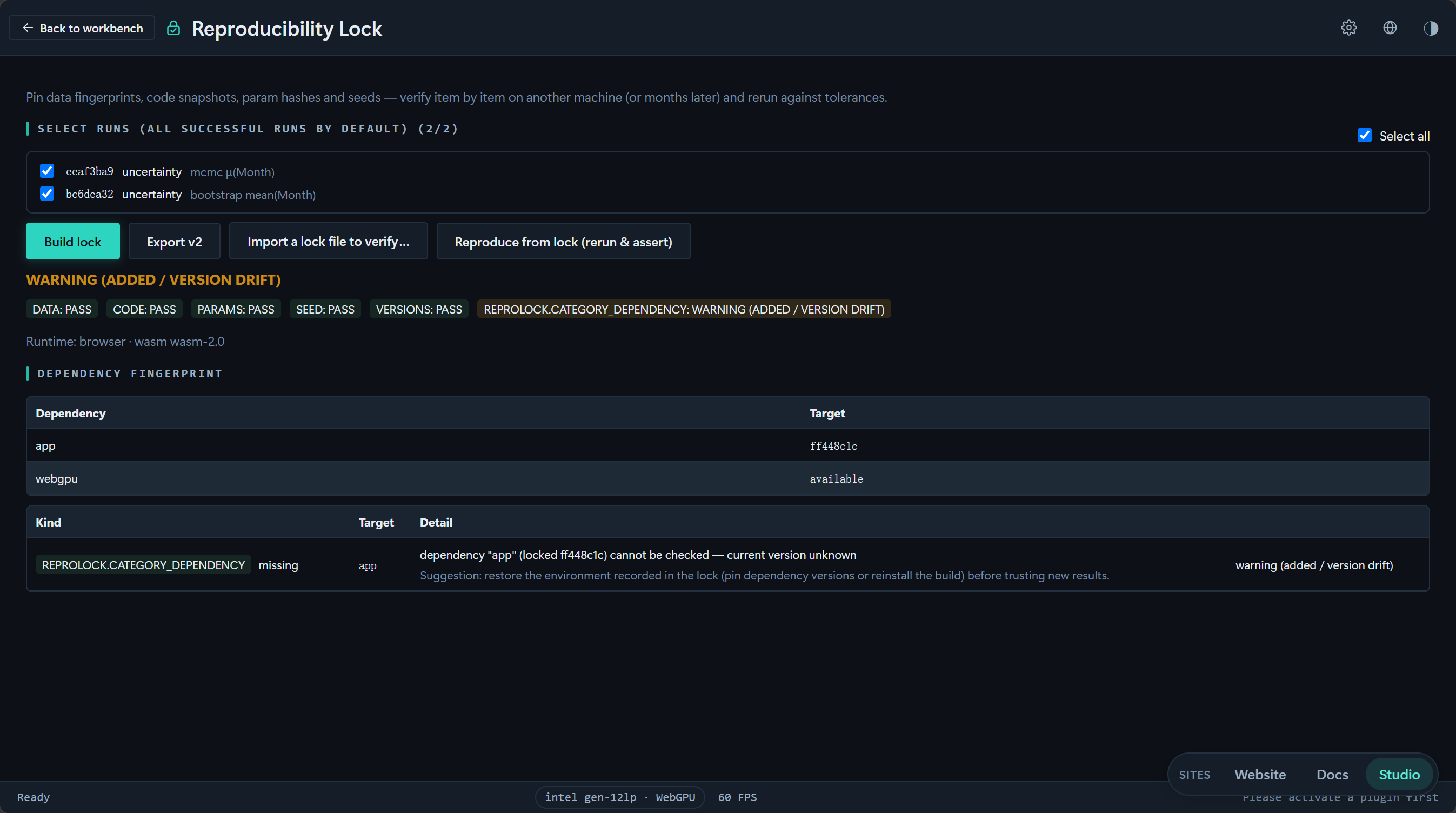
Task: Open the language globe icon
Action: tap(1390, 28)
